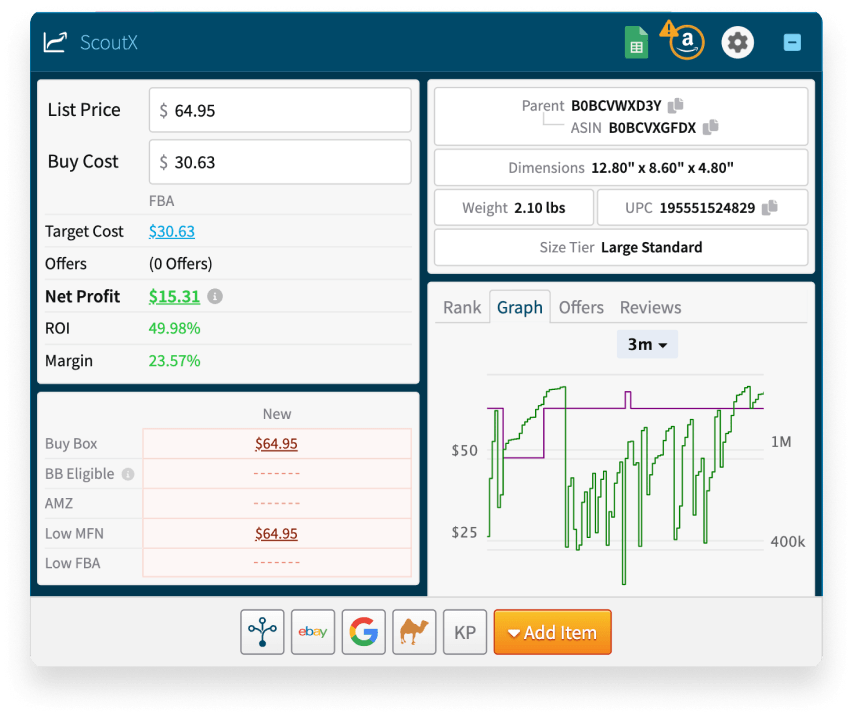
Task: Search the product on Google
Action: (x=363, y=632)
